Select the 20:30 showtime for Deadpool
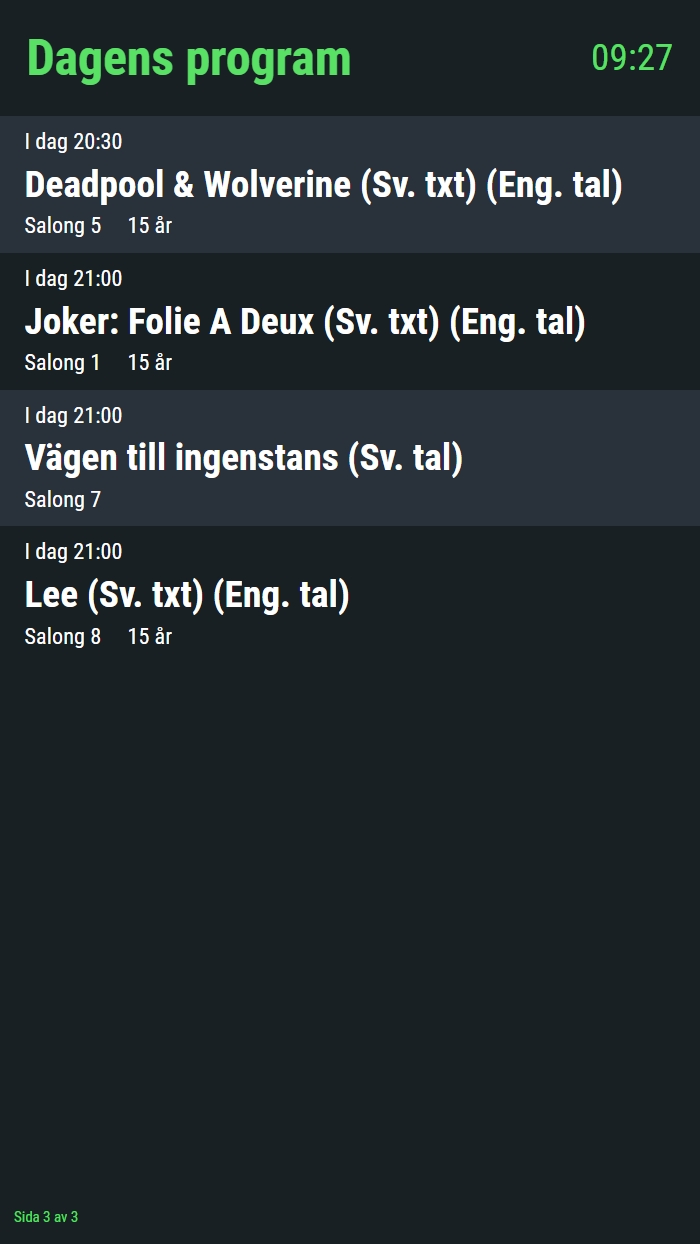The width and height of the screenshot is (700, 1244). (x=73, y=142)
